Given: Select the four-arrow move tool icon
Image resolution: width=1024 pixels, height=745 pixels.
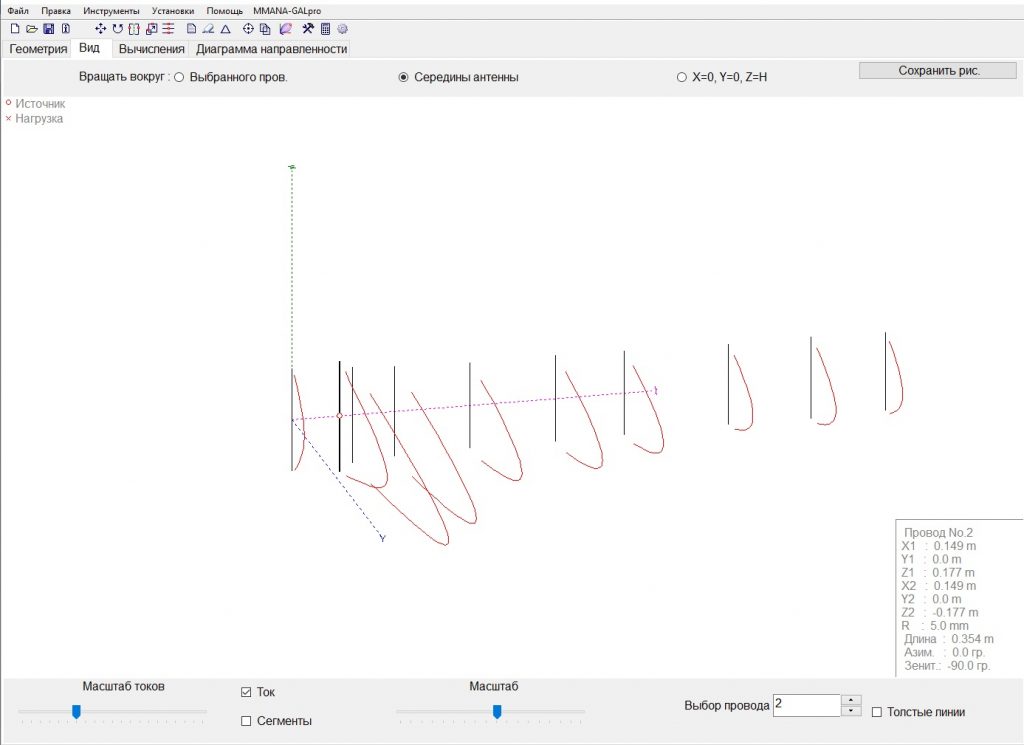Looking at the screenshot, I should point(101,29).
